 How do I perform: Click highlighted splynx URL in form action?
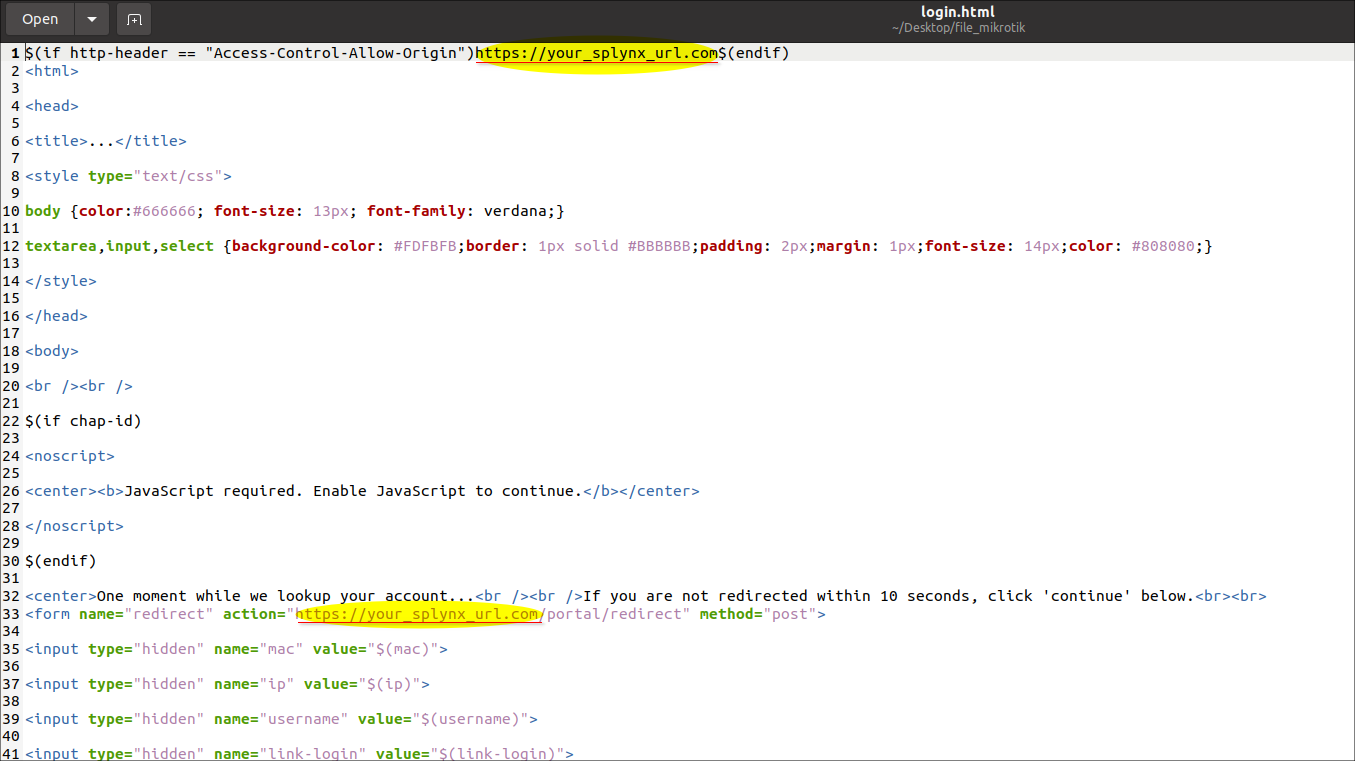pos(418,614)
